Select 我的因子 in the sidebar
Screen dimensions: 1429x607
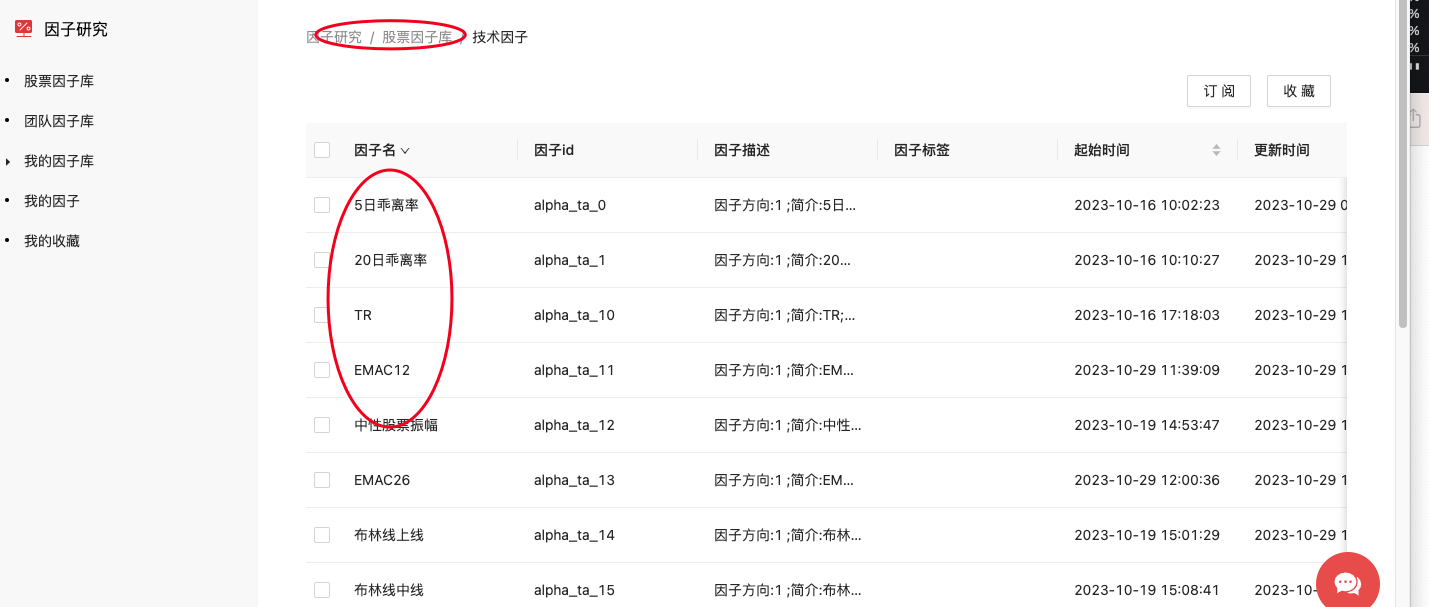click(52, 201)
